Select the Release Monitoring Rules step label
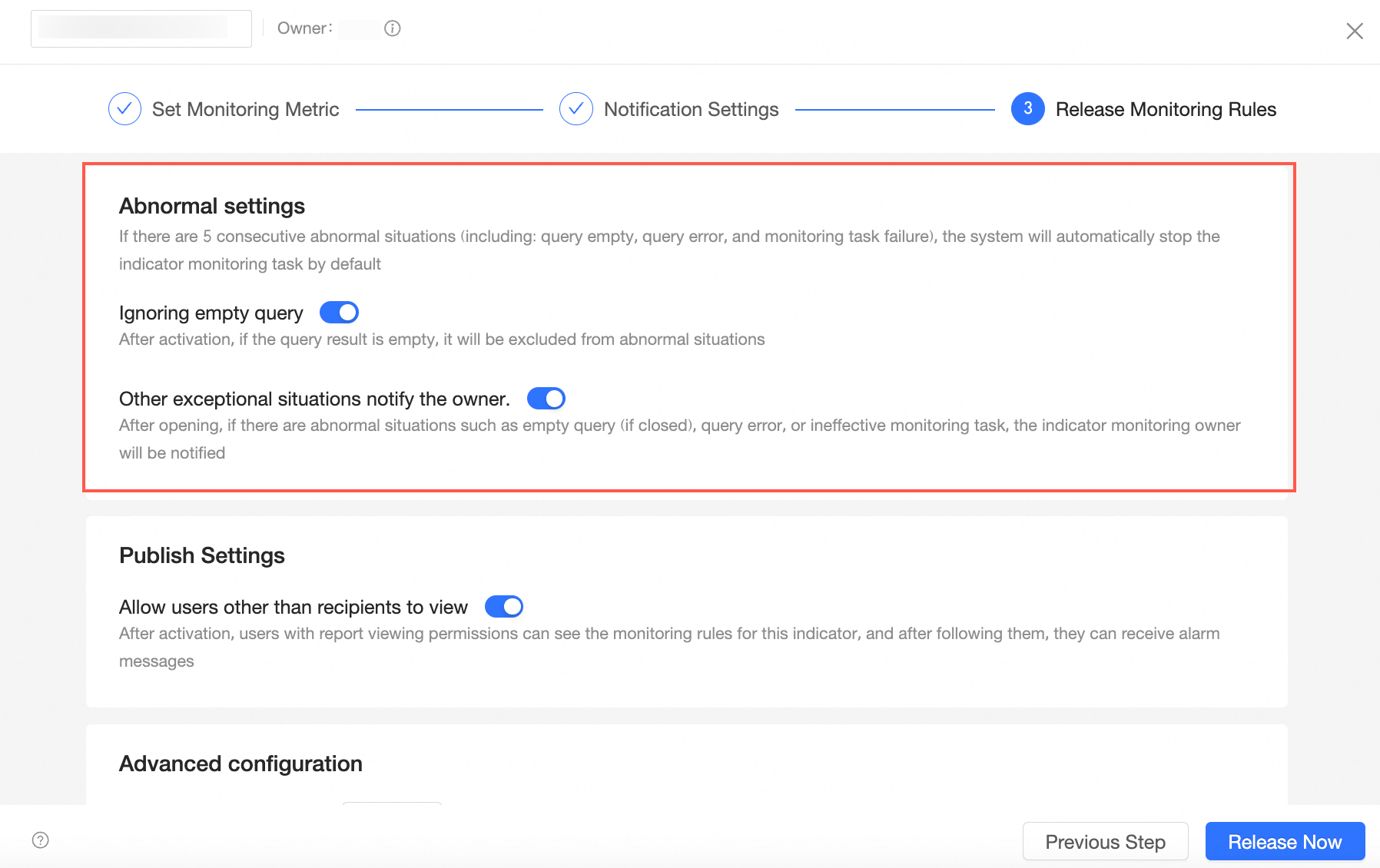1380x868 pixels. tap(1166, 110)
